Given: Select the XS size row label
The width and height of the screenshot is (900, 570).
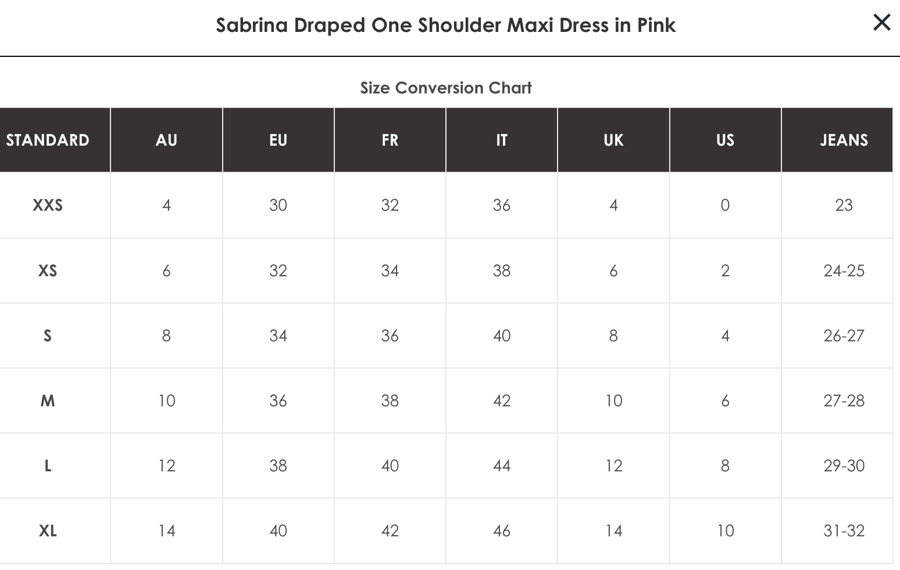Looking at the screenshot, I should tap(48, 270).
